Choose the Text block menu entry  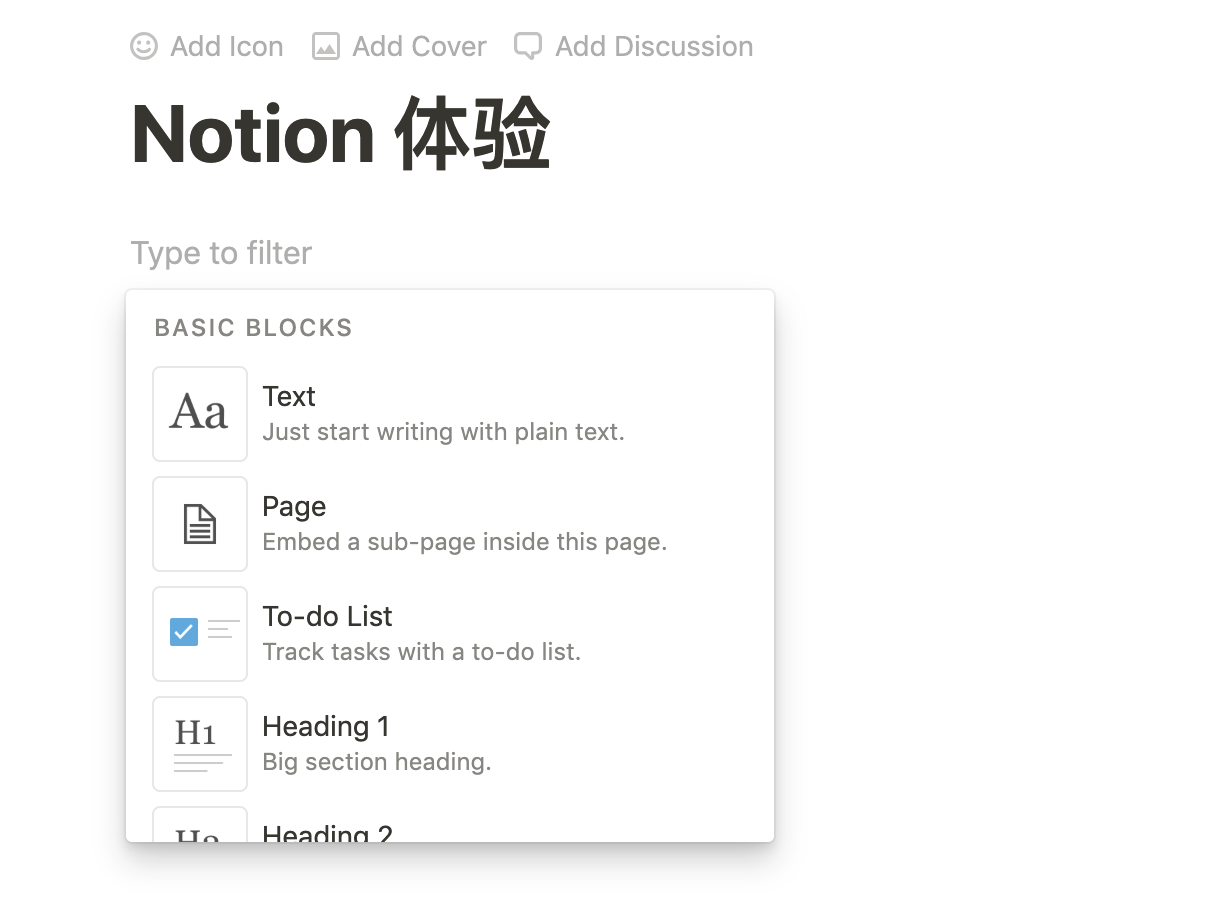450,414
